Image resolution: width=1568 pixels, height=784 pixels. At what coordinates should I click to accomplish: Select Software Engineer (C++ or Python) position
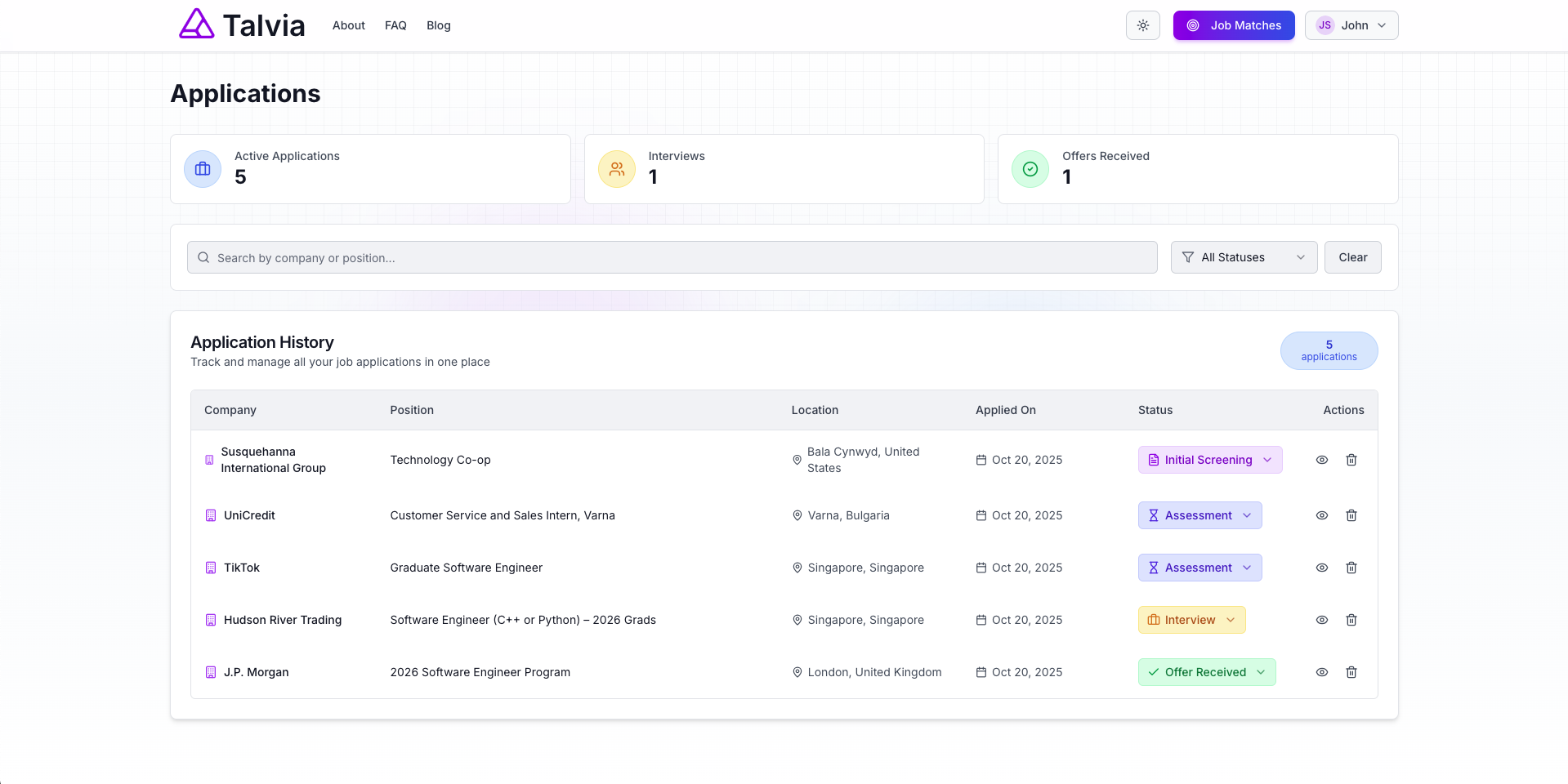click(x=523, y=620)
